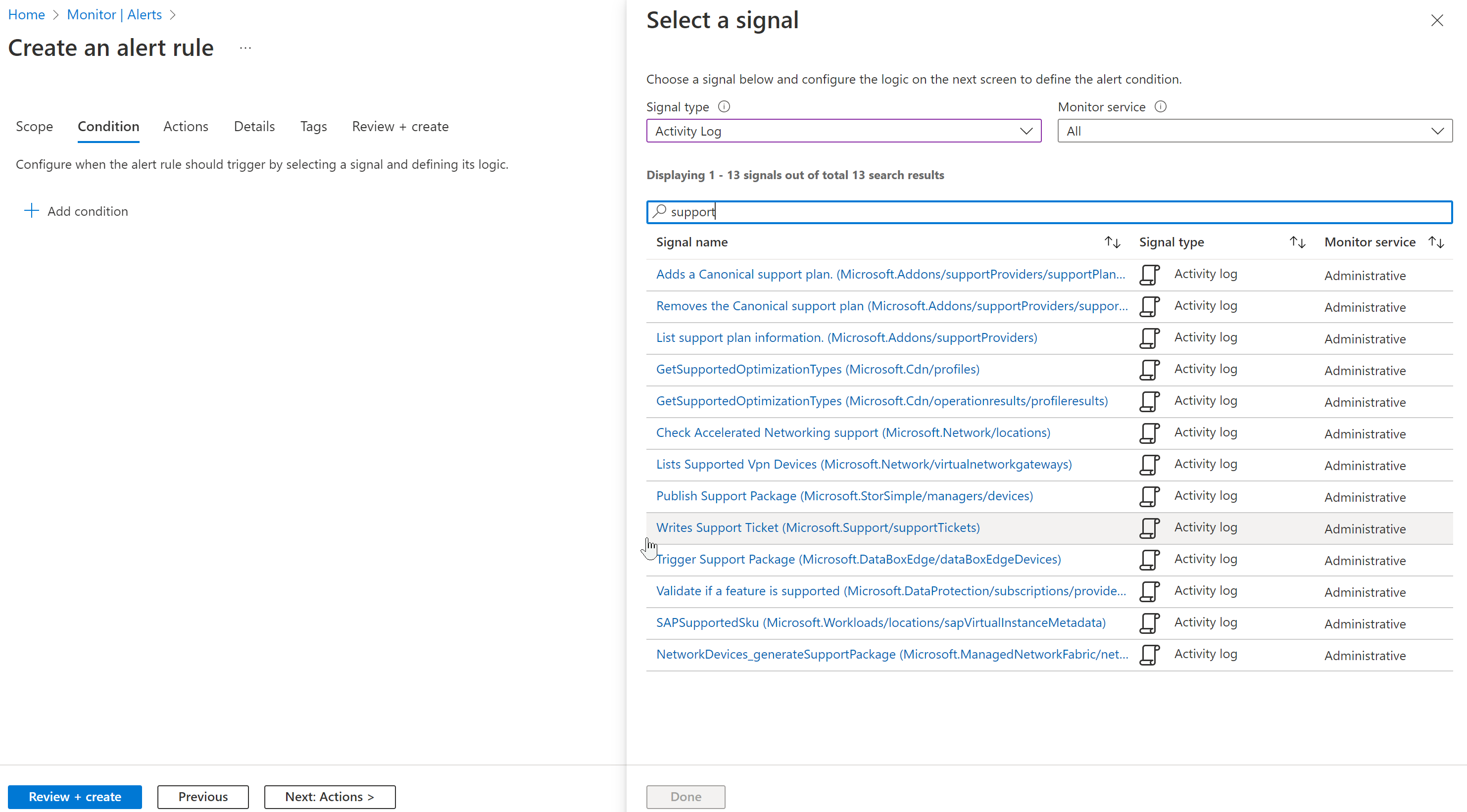The image size is (1467, 812).
Task: Click the magnifier icon in the signal search box
Action: 659,211
